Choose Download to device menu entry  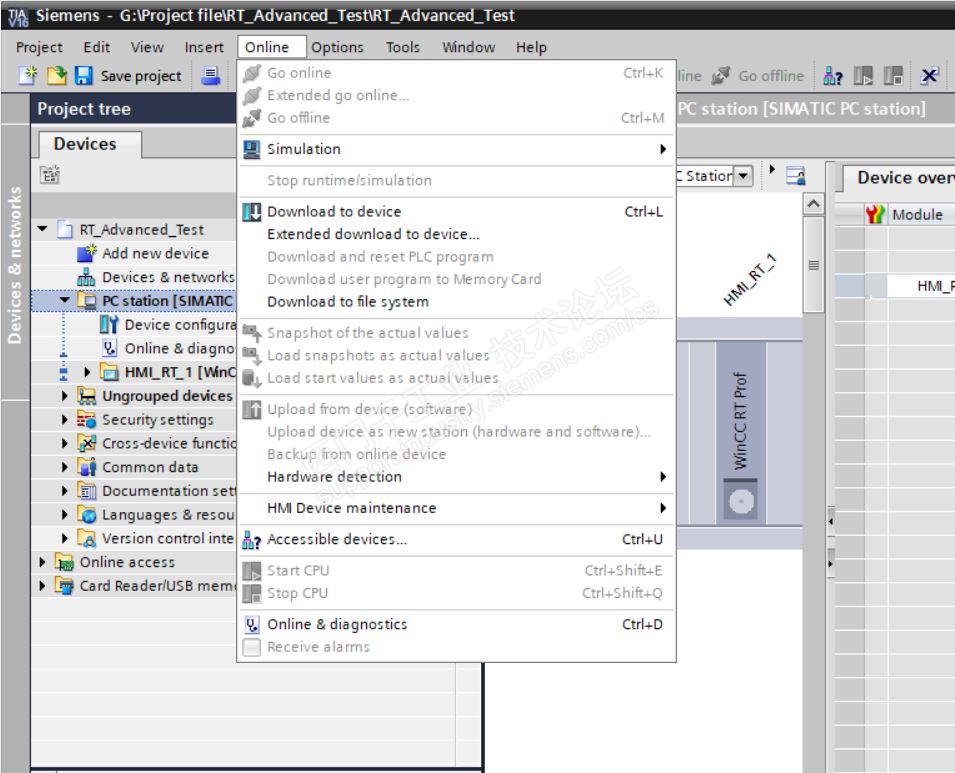[x=456, y=211]
